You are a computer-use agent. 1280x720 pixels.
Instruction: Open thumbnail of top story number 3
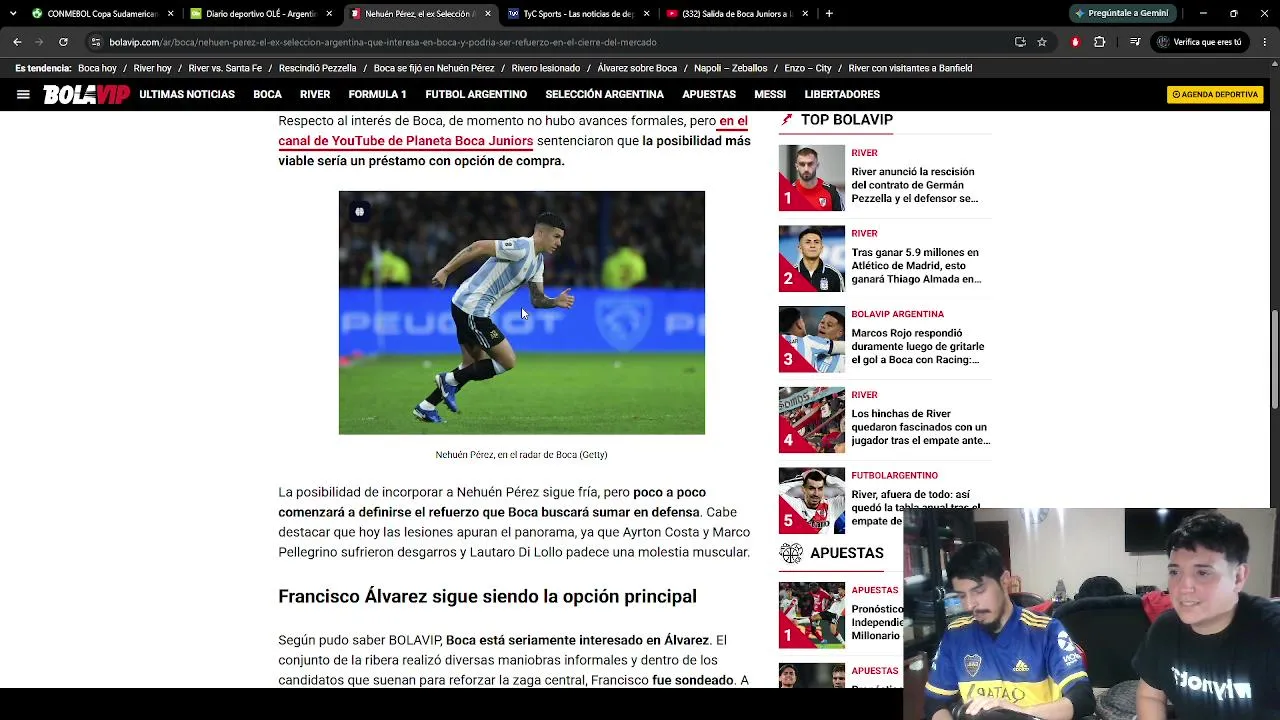[812, 339]
